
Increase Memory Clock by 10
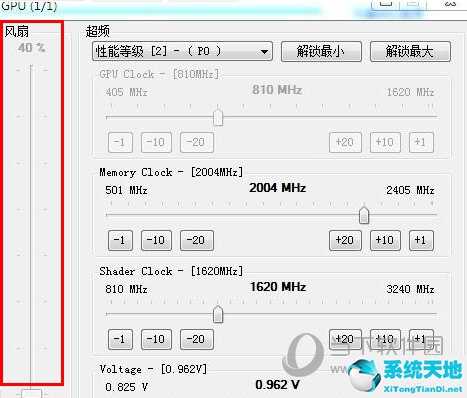pyautogui.click(x=385, y=240)
